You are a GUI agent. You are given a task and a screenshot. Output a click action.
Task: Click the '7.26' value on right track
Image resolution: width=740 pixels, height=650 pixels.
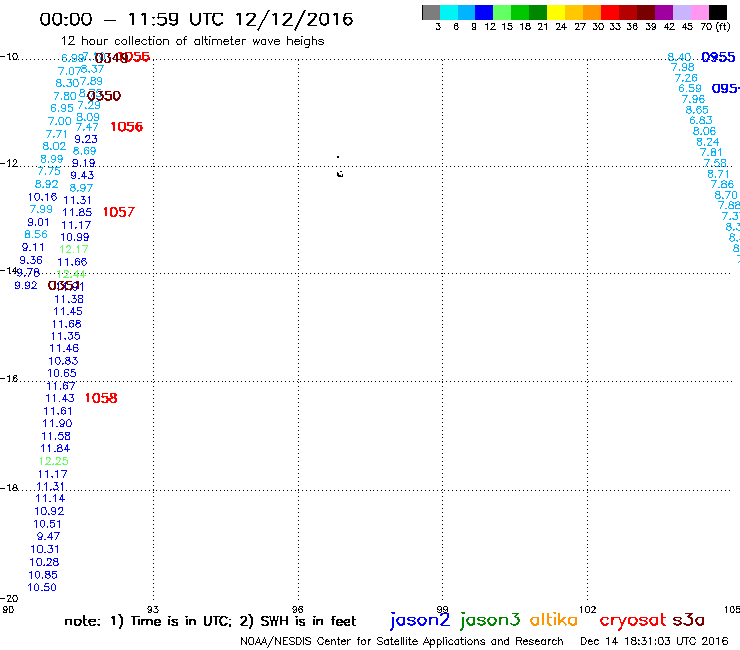point(686,78)
